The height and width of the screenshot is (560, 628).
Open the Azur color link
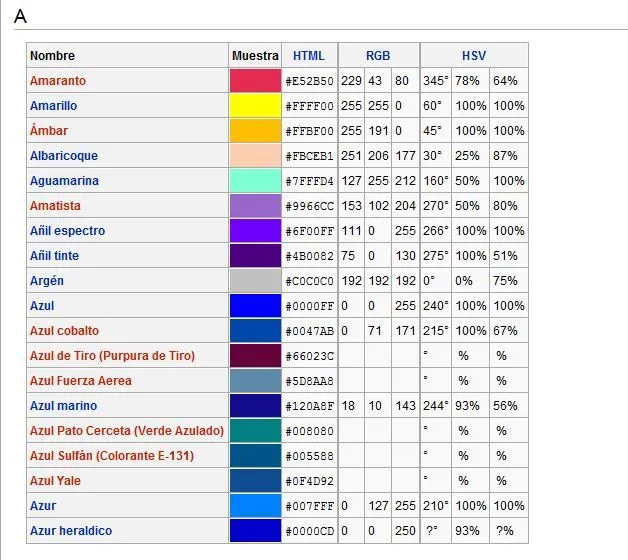[x=43, y=506]
